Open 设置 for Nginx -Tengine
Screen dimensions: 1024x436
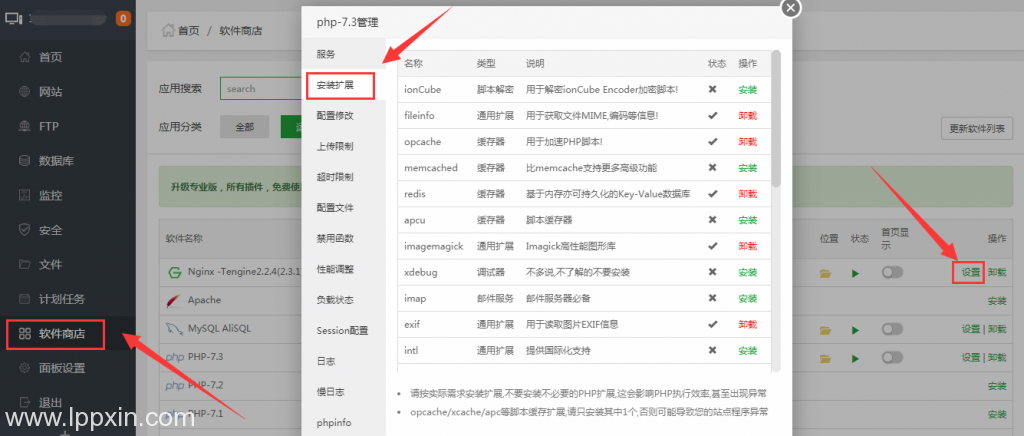point(971,272)
